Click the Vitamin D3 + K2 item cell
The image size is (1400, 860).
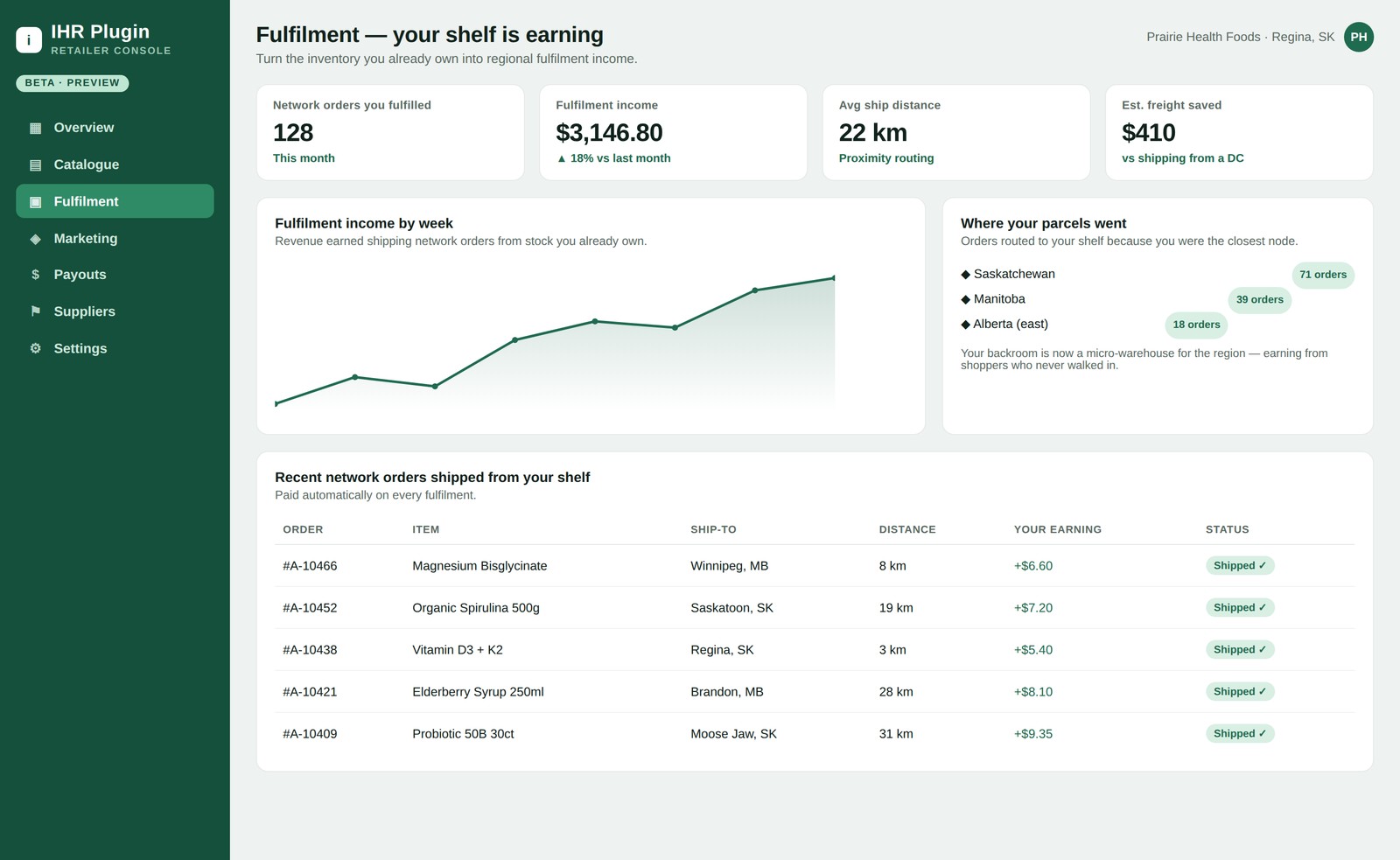click(458, 650)
